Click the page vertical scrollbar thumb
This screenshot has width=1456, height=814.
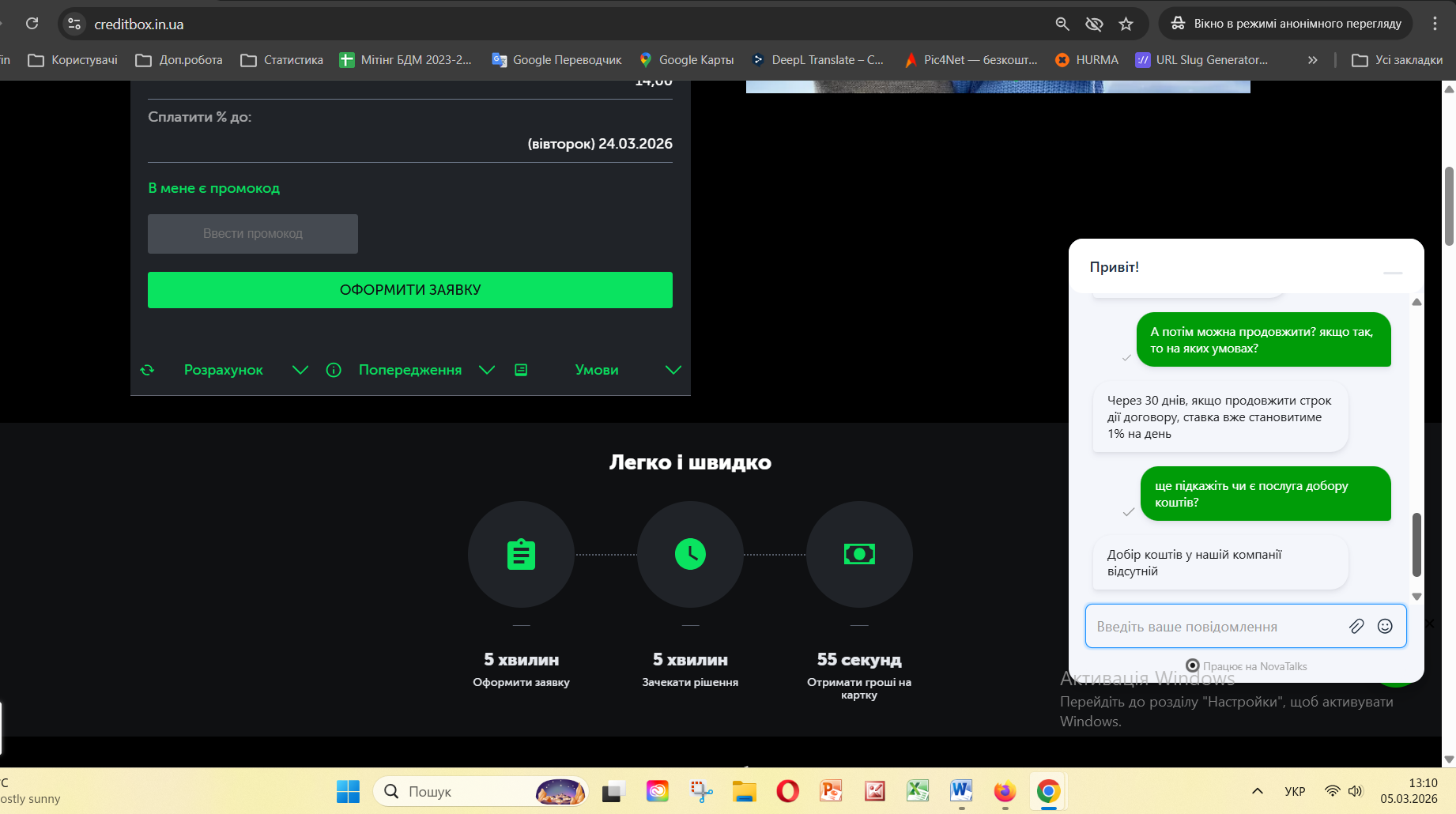click(1449, 205)
